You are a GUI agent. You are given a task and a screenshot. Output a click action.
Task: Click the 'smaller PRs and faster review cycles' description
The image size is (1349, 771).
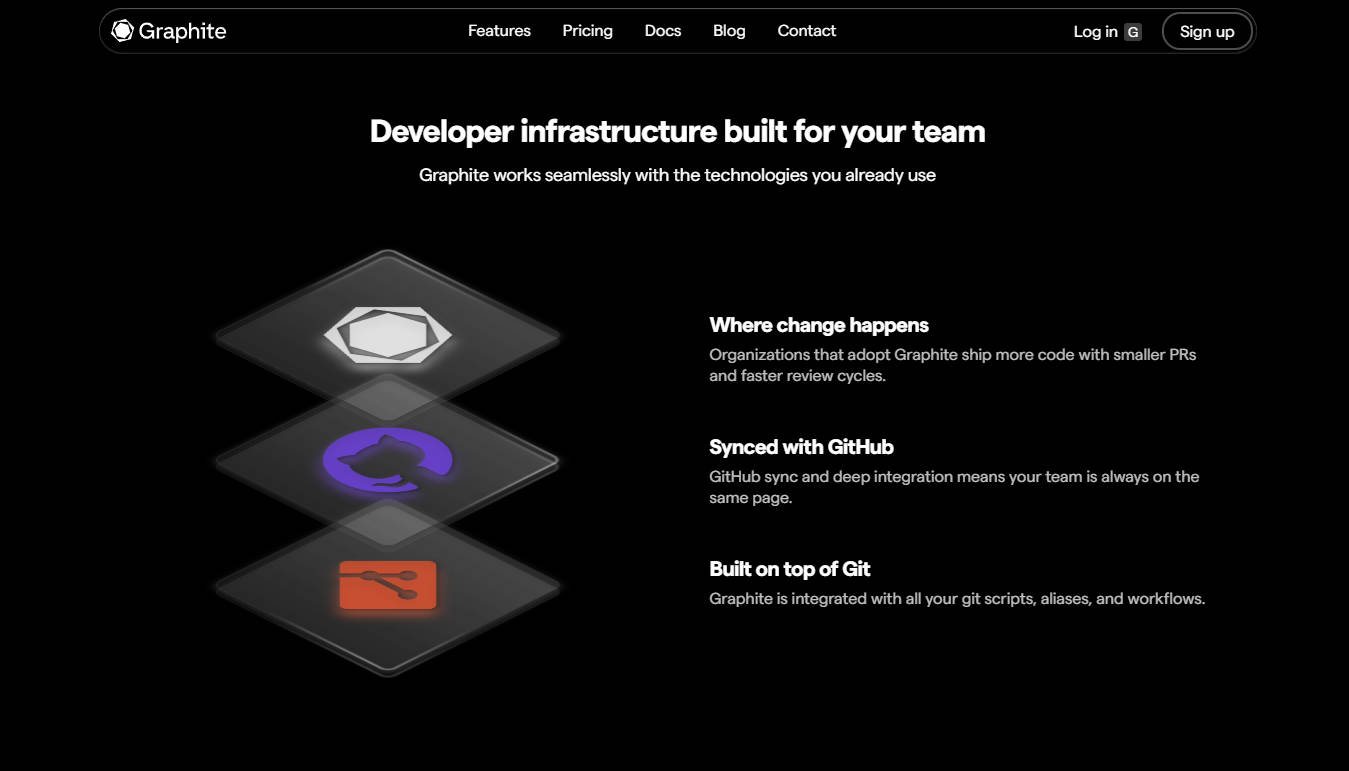[x=952, y=365]
